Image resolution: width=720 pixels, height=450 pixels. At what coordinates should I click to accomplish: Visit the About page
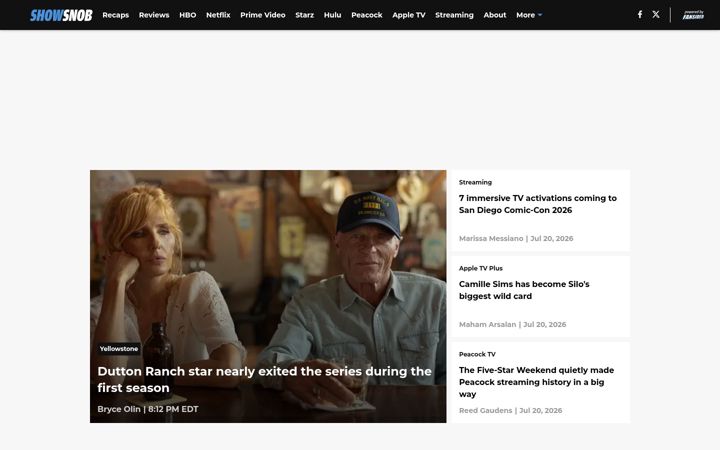495,15
